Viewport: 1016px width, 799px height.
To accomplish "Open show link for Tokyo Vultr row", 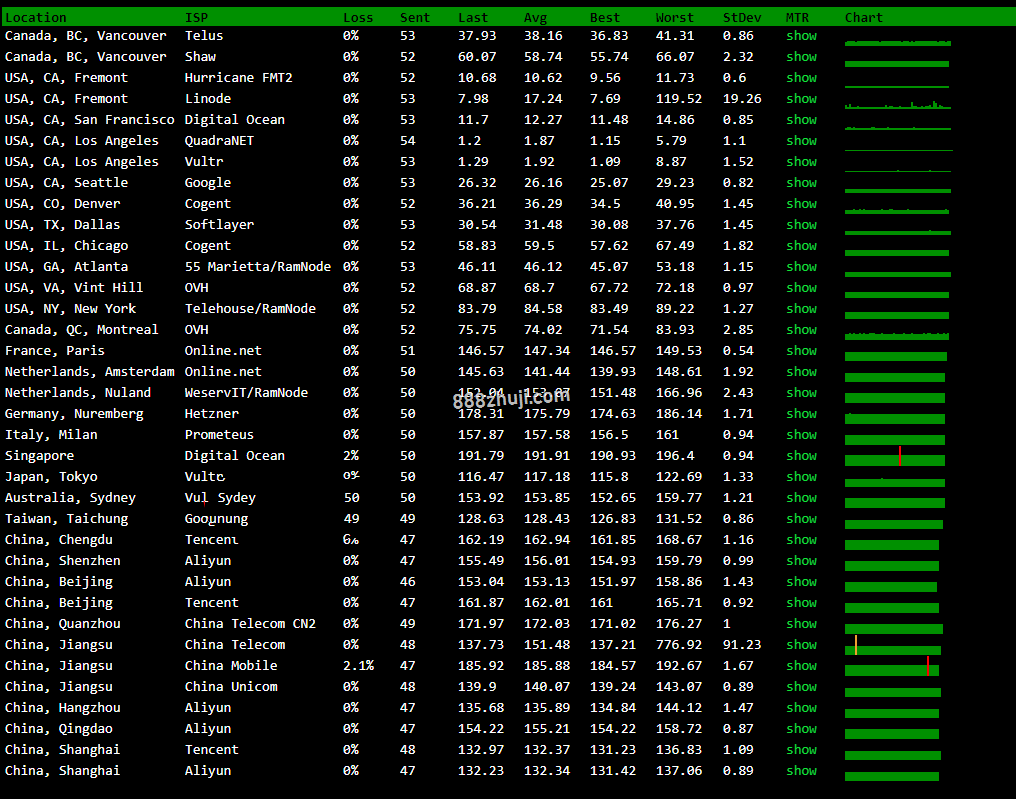I will pyautogui.click(x=802, y=477).
